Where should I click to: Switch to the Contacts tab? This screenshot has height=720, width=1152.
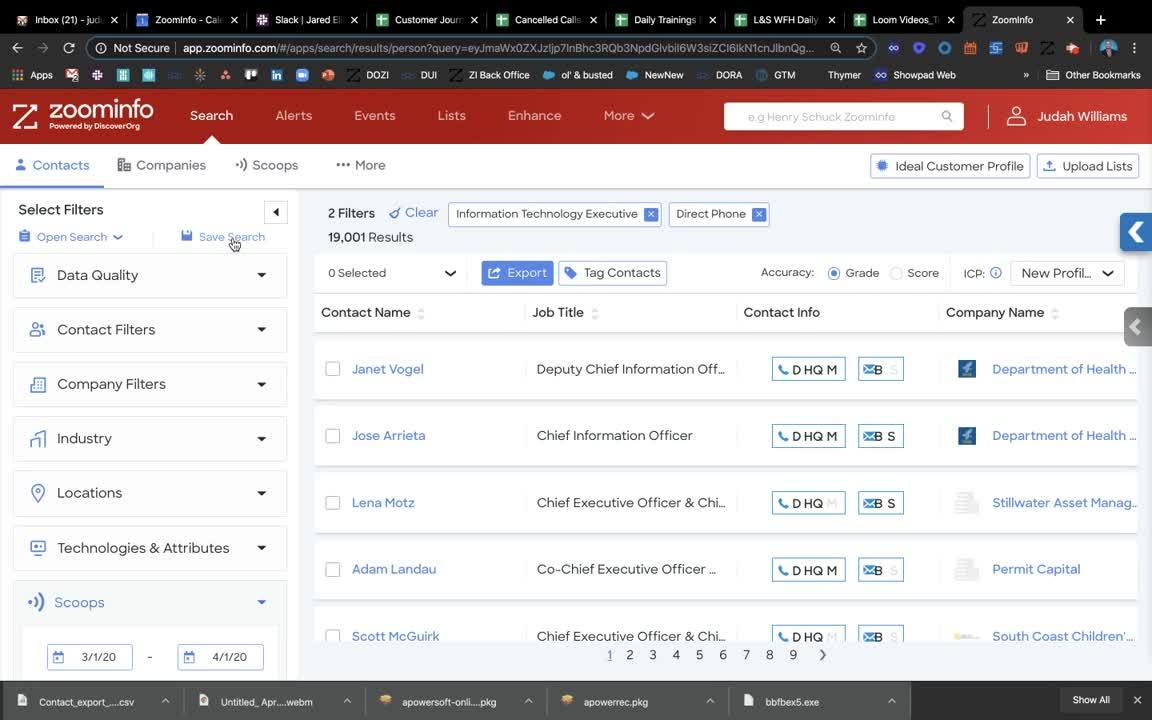pyautogui.click(x=52, y=165)
